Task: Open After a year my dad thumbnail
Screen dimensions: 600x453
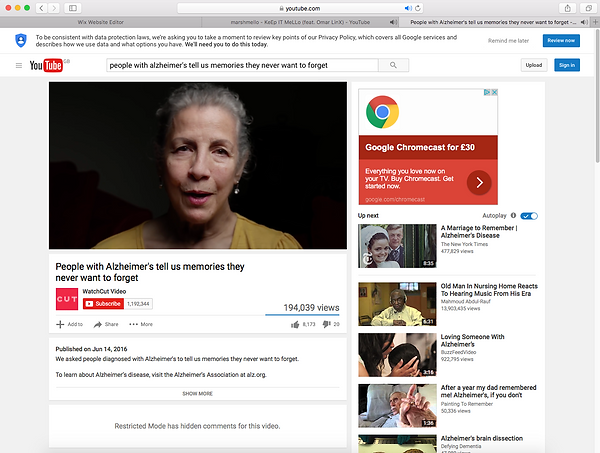Action: point(397,406)
